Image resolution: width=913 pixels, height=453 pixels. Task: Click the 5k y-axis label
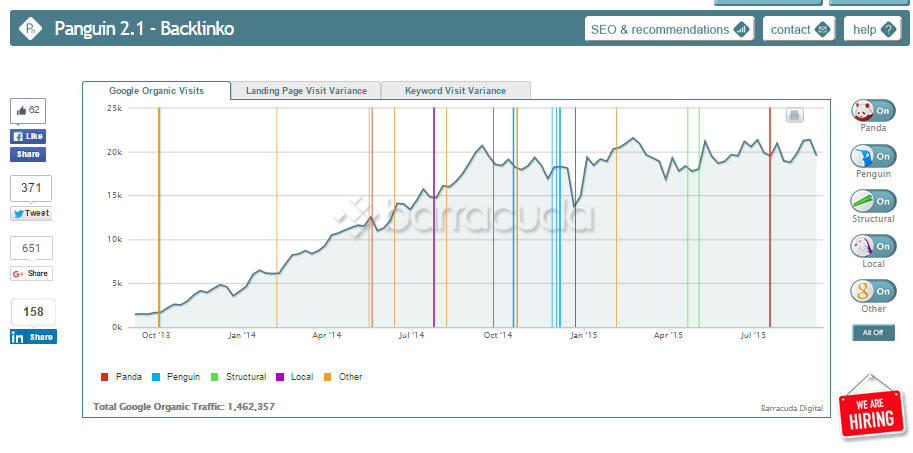[116, 284]
